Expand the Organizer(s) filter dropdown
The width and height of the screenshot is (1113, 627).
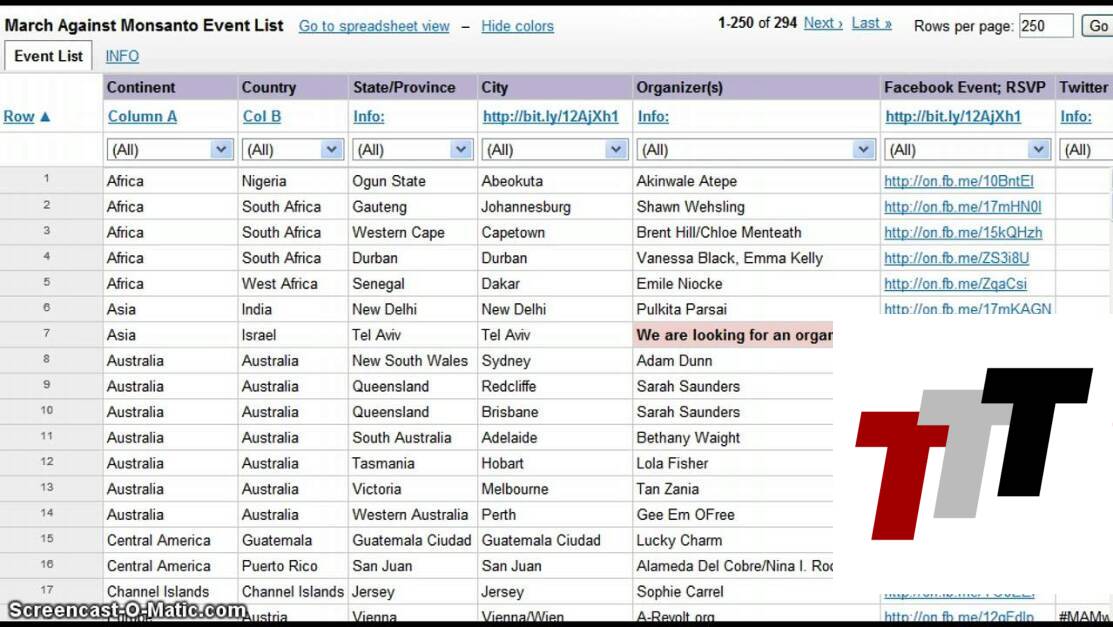click(x=864, y=150)
